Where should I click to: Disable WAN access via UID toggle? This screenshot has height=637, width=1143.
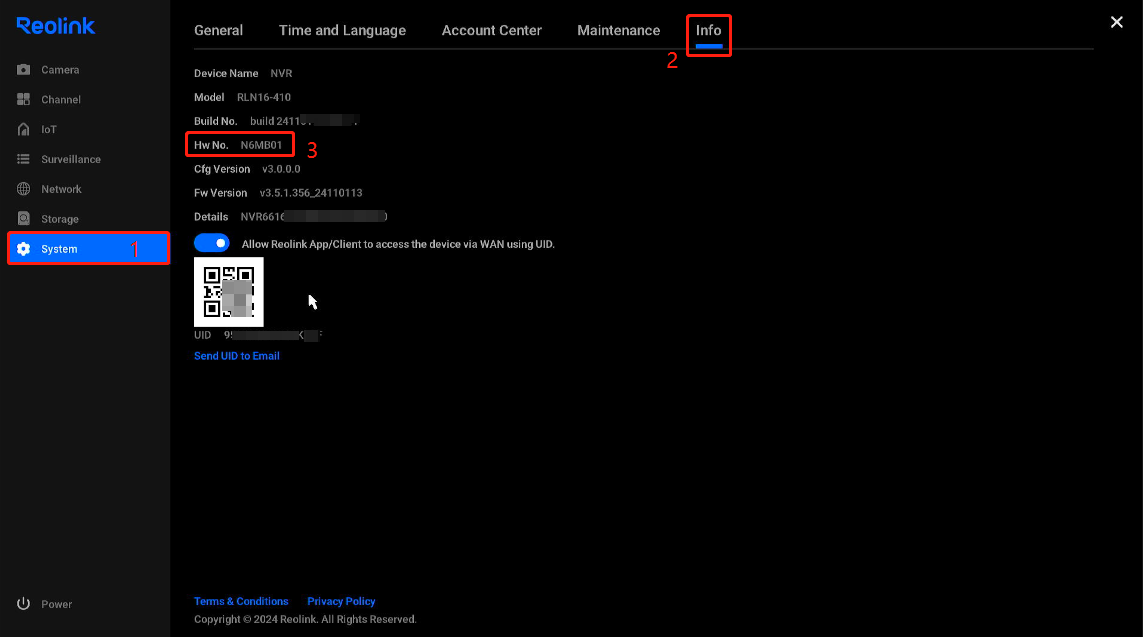pyautogui.click(x=211, y=243)
